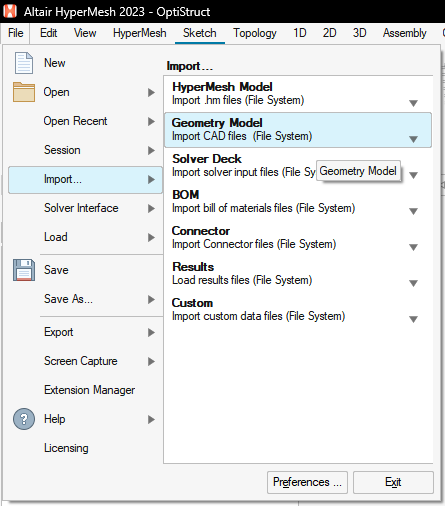
Task: Open the Preferences dialog
Action: pyautogui.click(x=307, y=482)
